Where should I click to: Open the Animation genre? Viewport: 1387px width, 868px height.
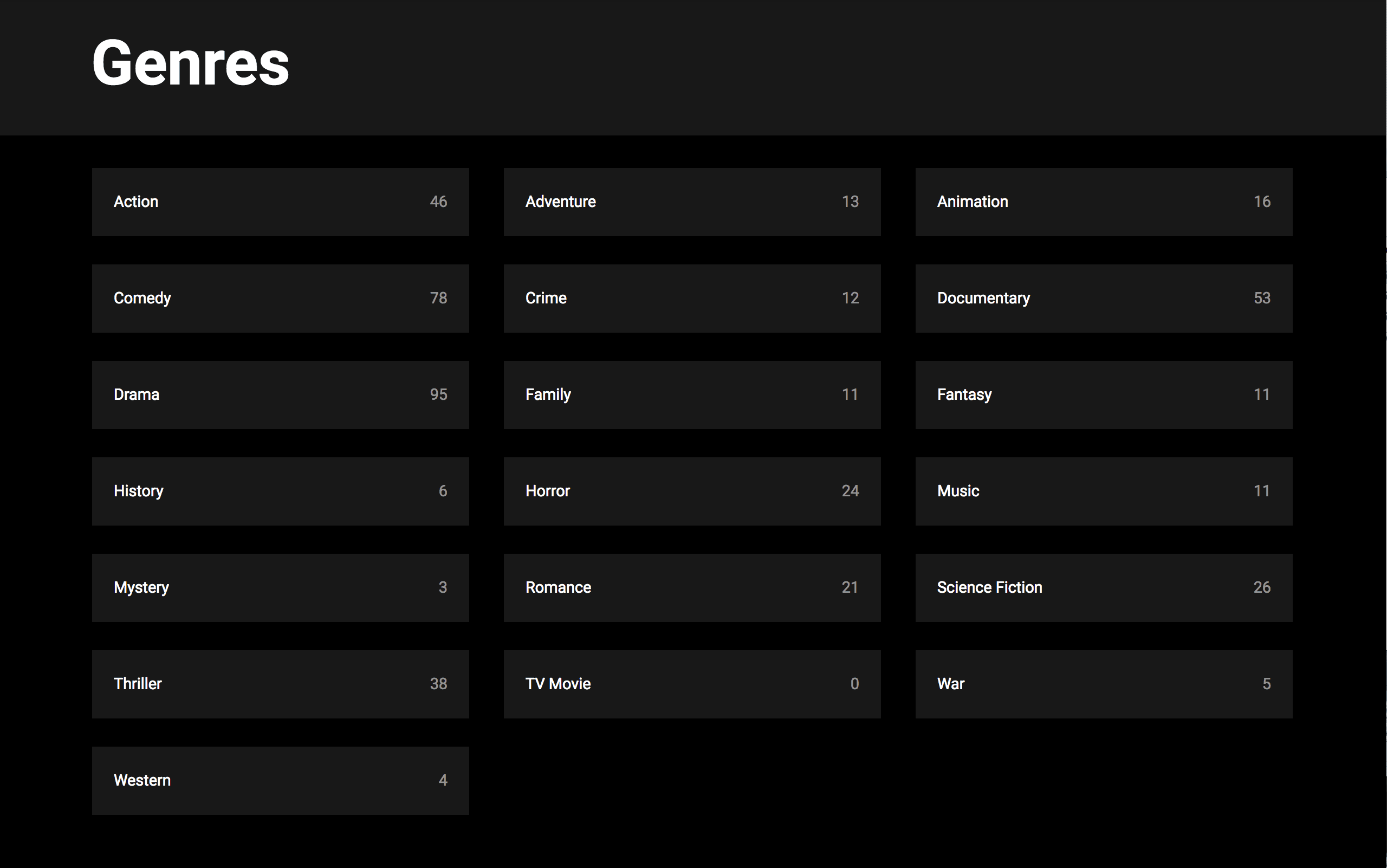click(1104, 202)
